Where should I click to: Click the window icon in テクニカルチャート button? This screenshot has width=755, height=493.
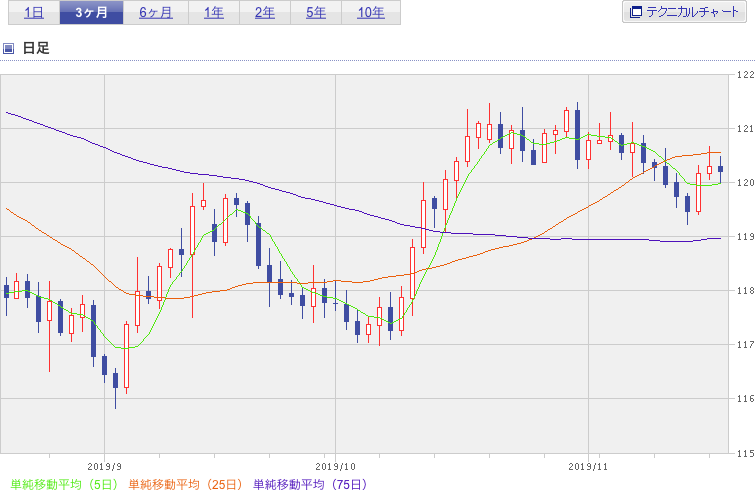[x=636, y=12]
